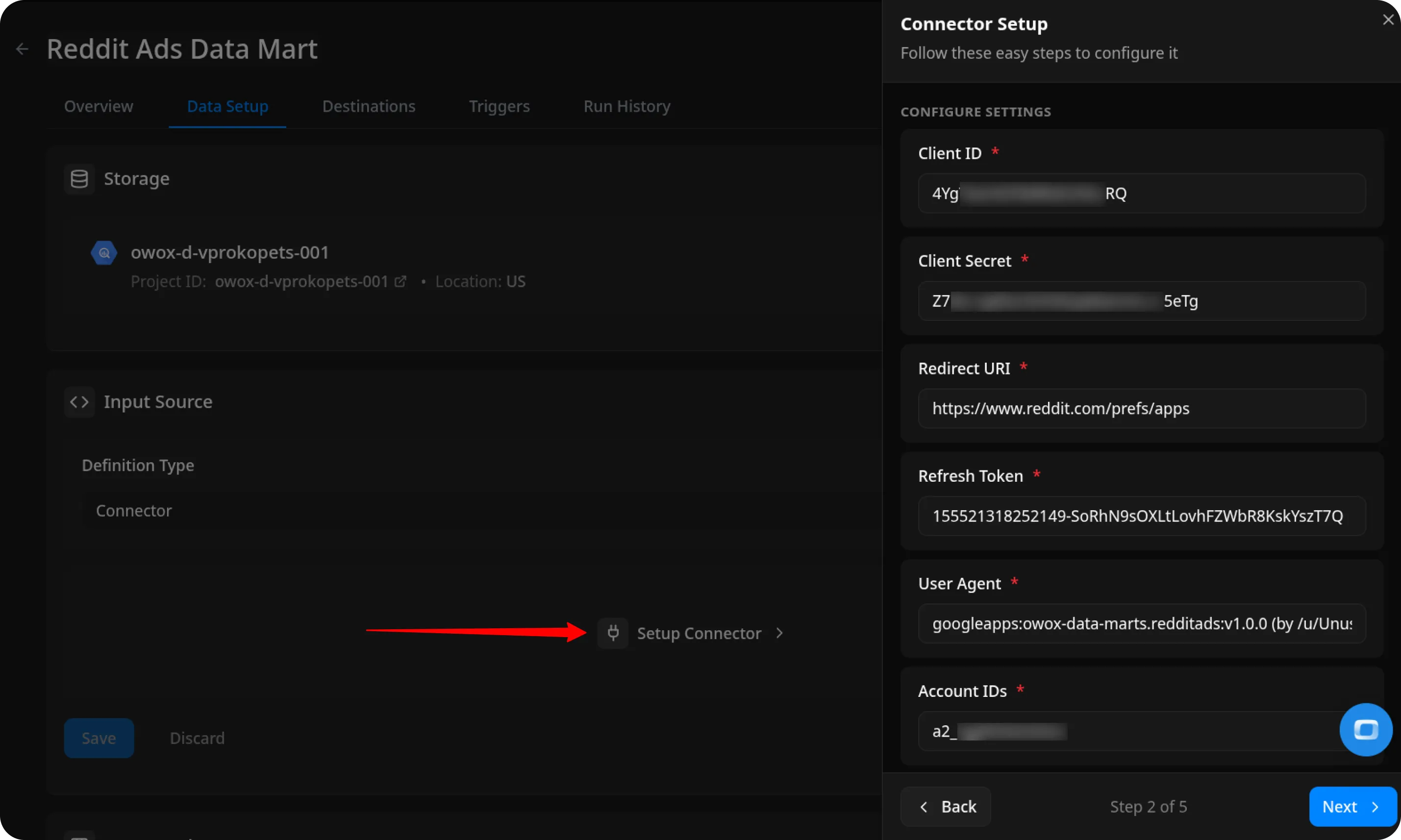Click the back arrow beside Reddit Ads Data Mart
Image resolution: width=1401 pixels, height=840 pixels.
[22, 49]
